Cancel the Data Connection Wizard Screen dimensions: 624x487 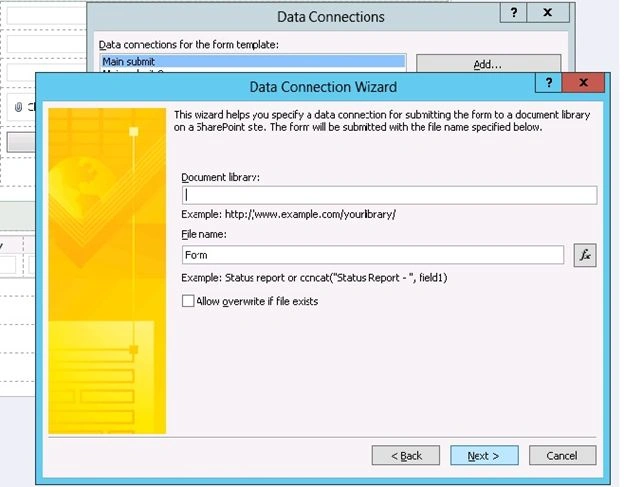click(562, 456)
